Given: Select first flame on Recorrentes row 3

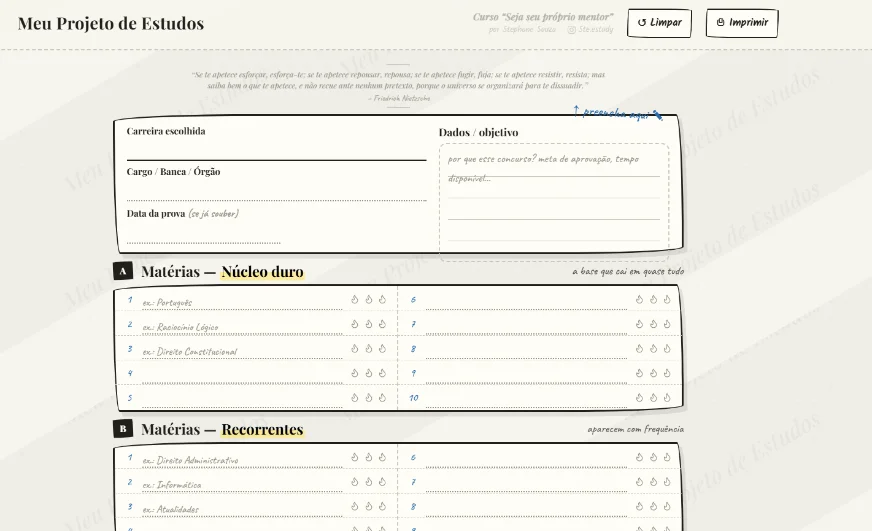Looking at the screenshot, I should point(355,507).
